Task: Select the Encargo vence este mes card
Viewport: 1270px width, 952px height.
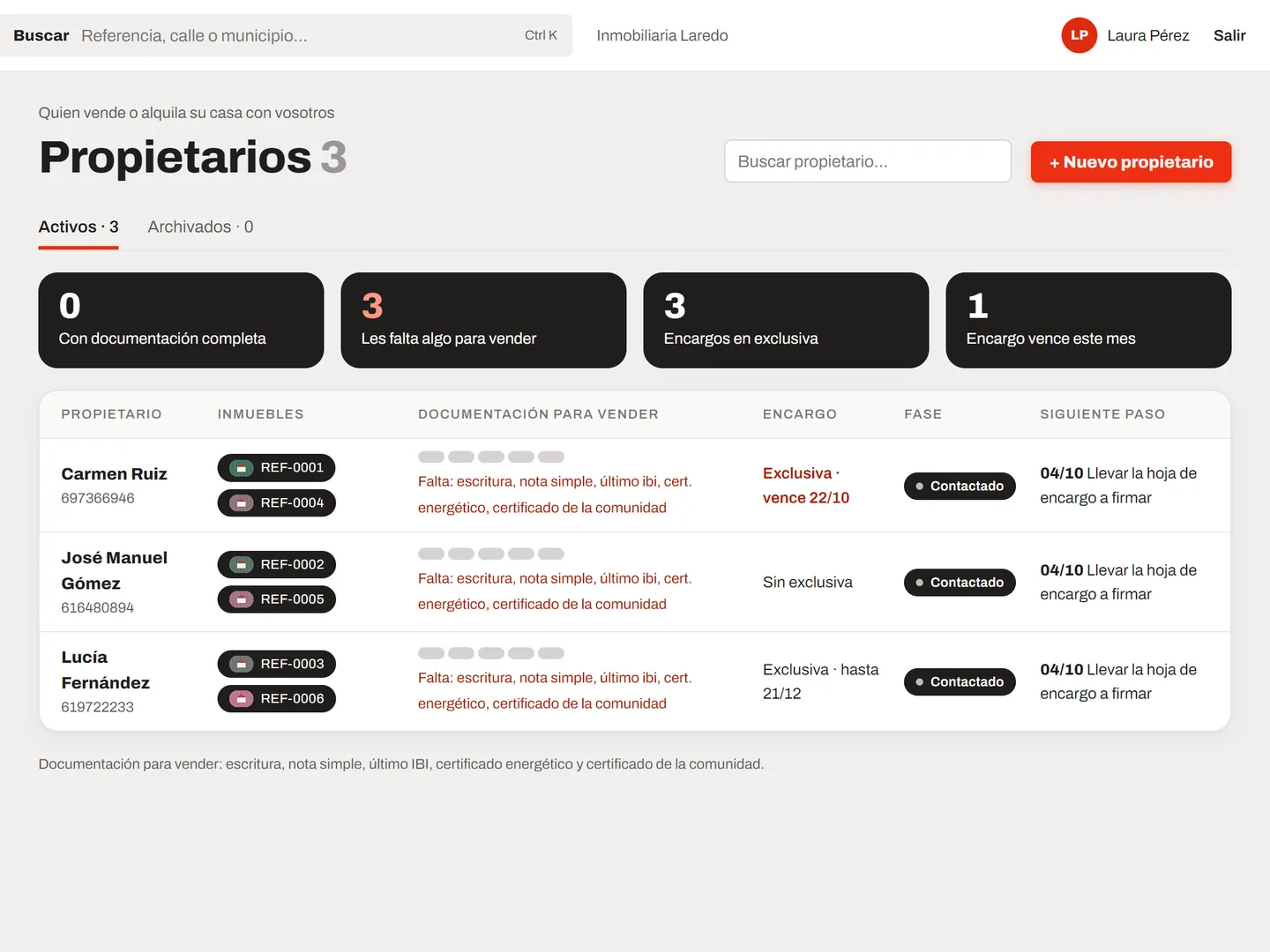Action: tap(1088, 320)
